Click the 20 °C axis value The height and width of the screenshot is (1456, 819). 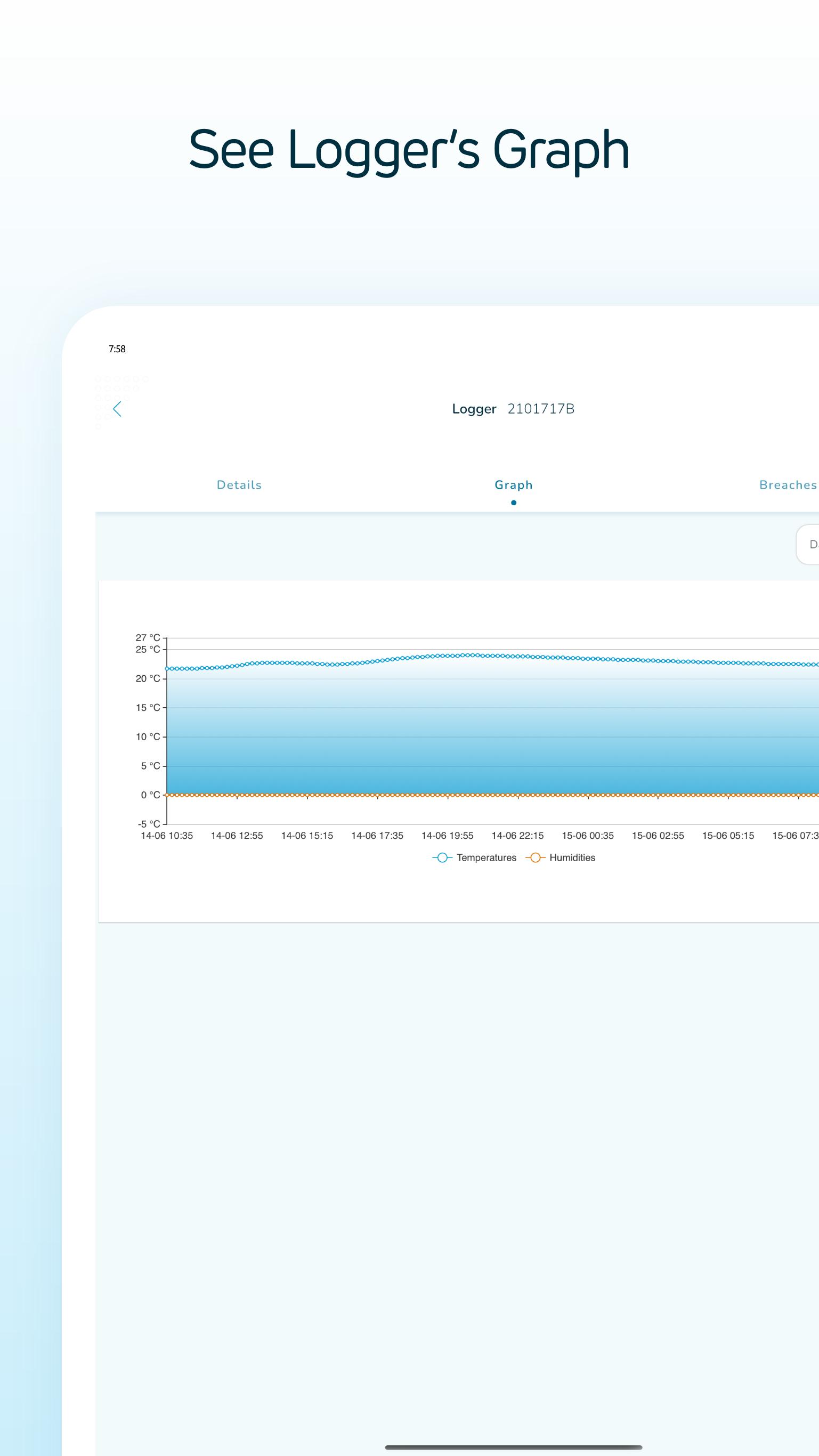[148, 678]
